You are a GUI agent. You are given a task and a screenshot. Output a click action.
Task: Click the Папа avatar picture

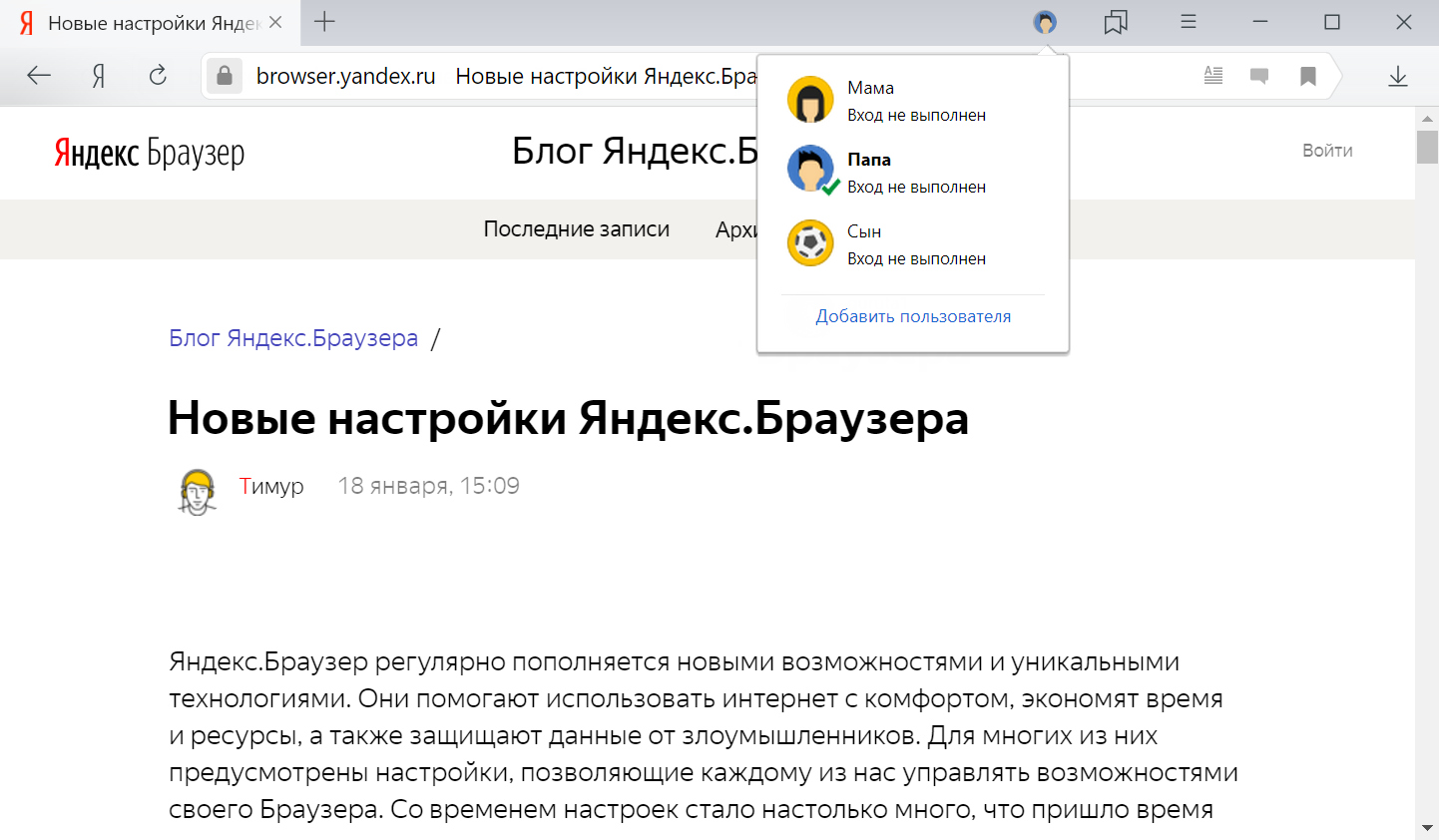pos(810,170)
